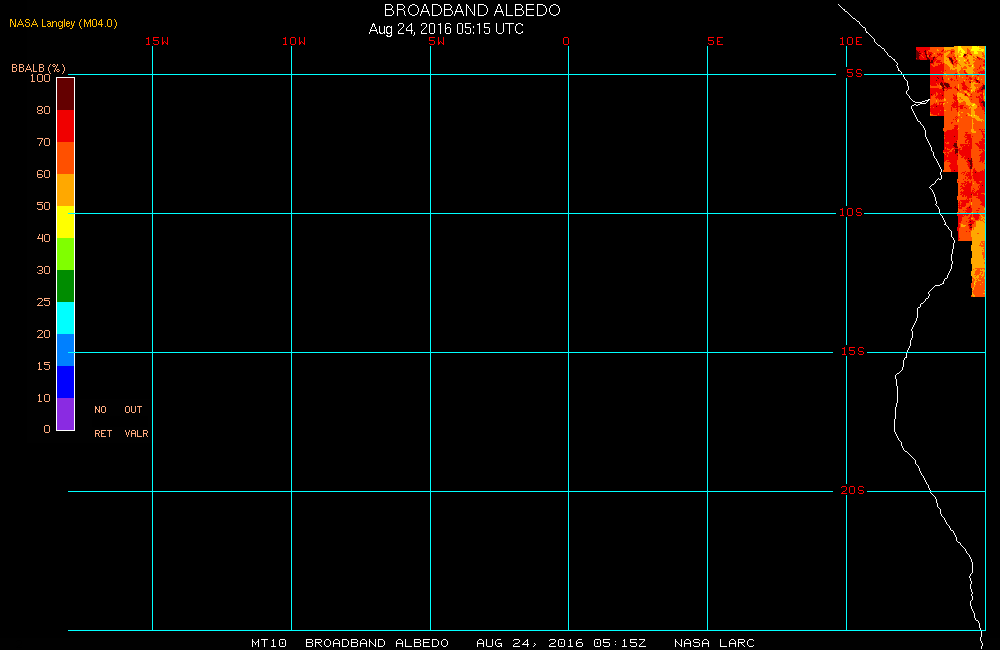Click the dark red 80-100% legend swatch
This screenshot has height=650, width=1000.
point(66,94)
